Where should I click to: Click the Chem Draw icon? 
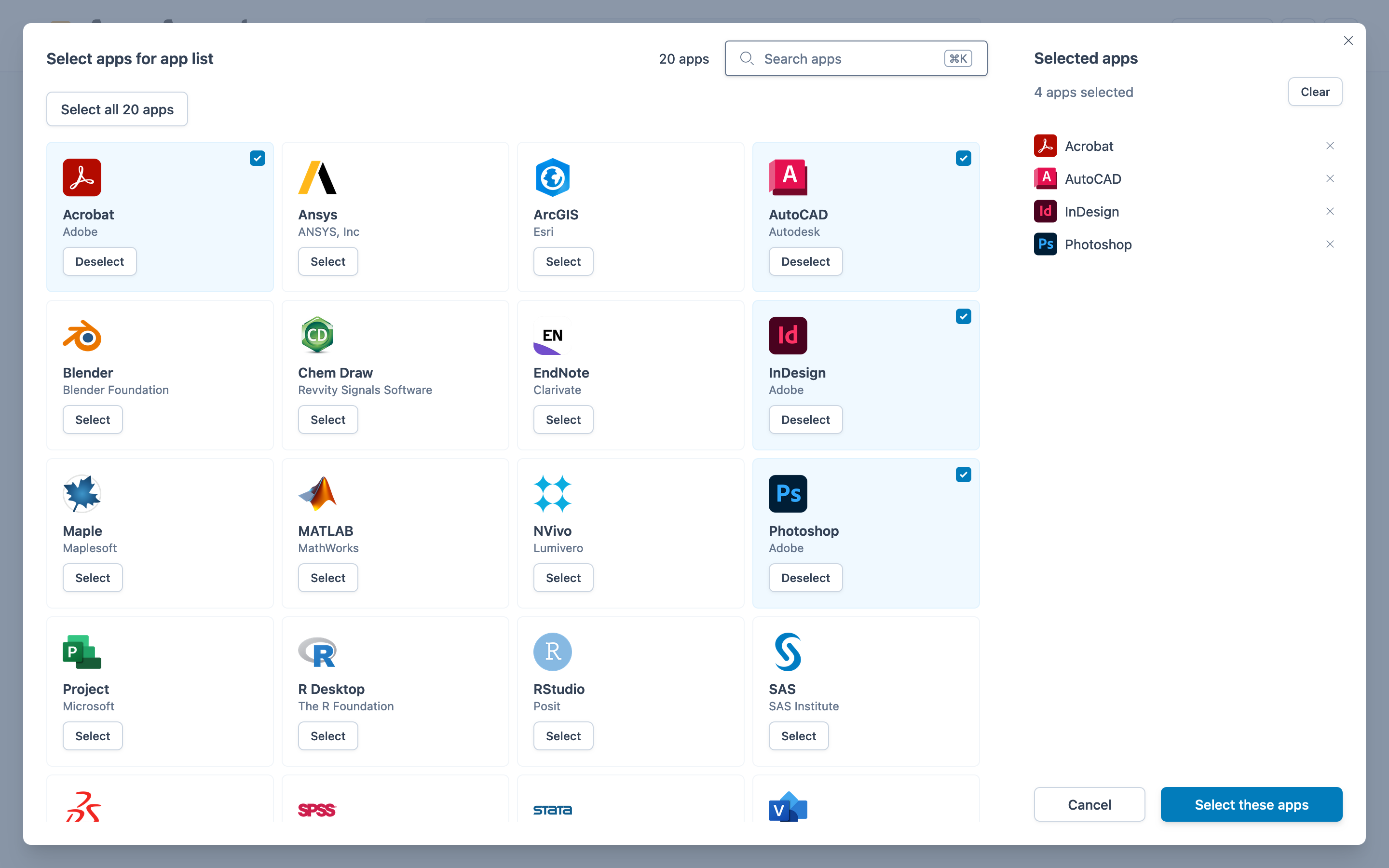[317, 335]
